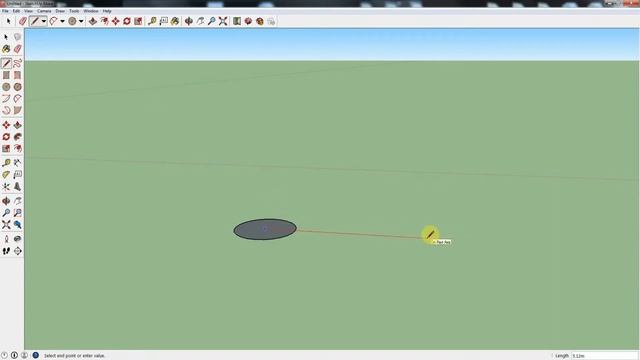
Task: Pick the Axes tool in the left tool set
Action: 6,187
